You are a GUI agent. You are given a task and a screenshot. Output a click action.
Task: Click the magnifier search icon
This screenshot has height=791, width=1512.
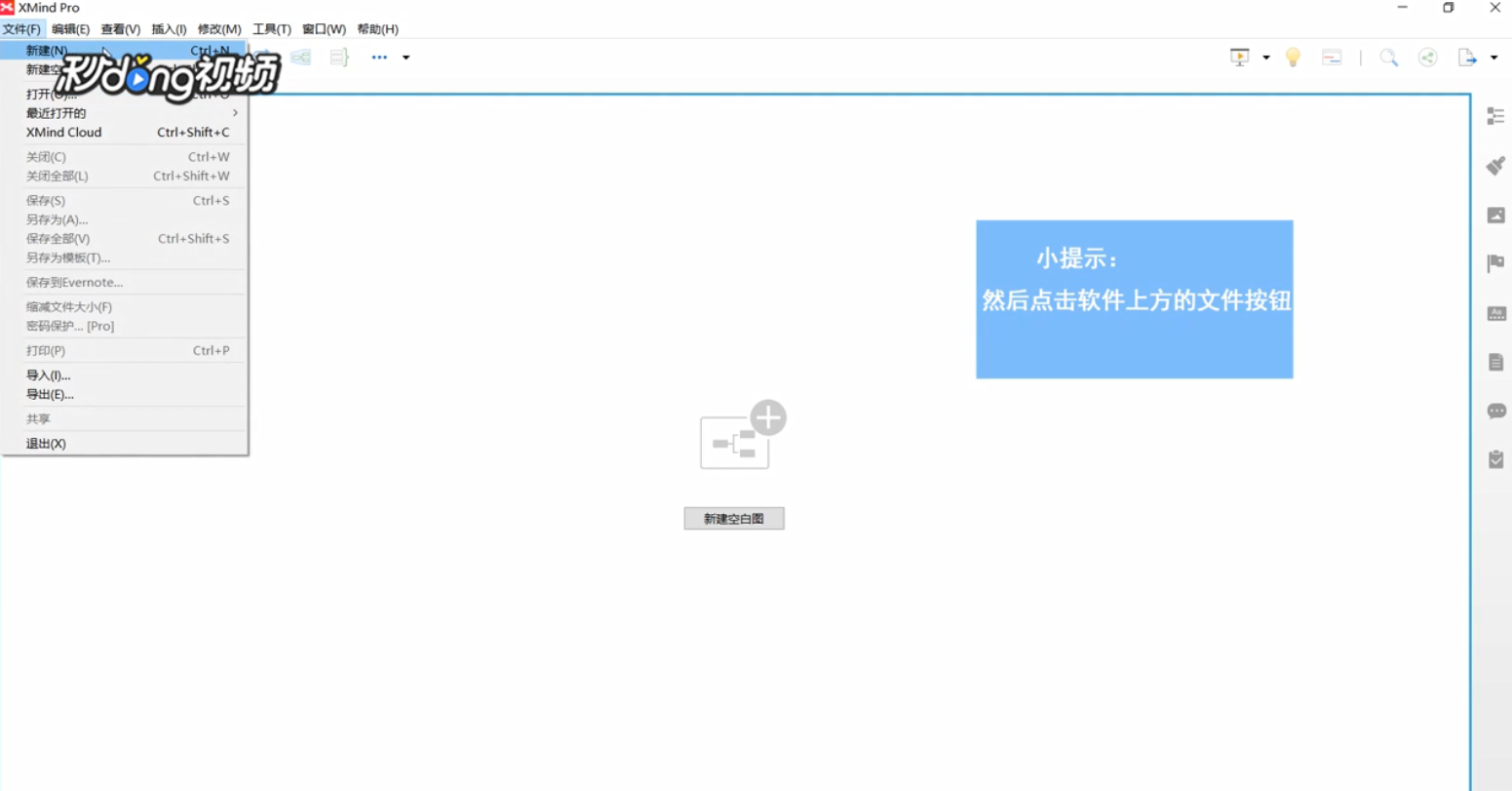1389,58
